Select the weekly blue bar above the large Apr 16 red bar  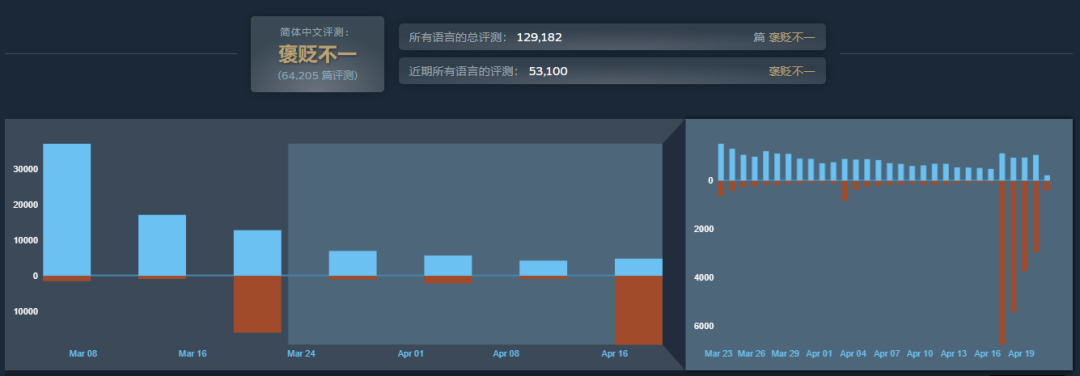638,267
